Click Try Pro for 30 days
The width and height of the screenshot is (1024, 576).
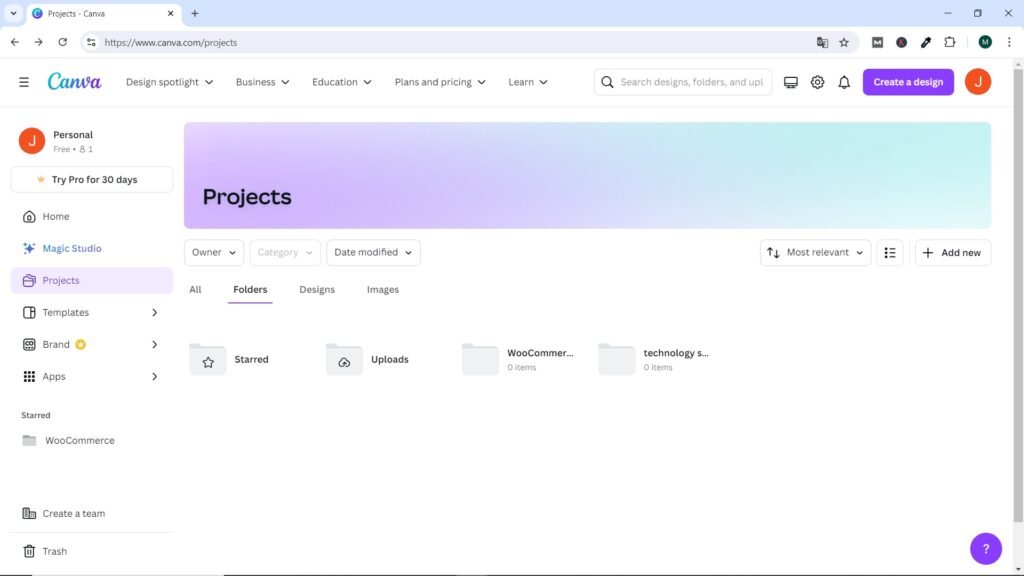point(92,180)
